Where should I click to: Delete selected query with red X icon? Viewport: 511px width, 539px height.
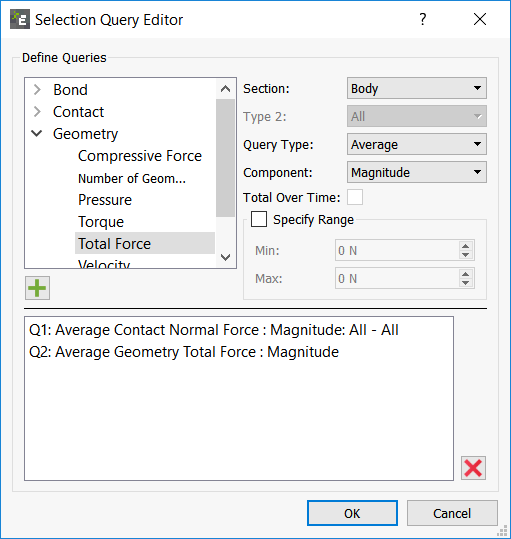tap(473, 468)
